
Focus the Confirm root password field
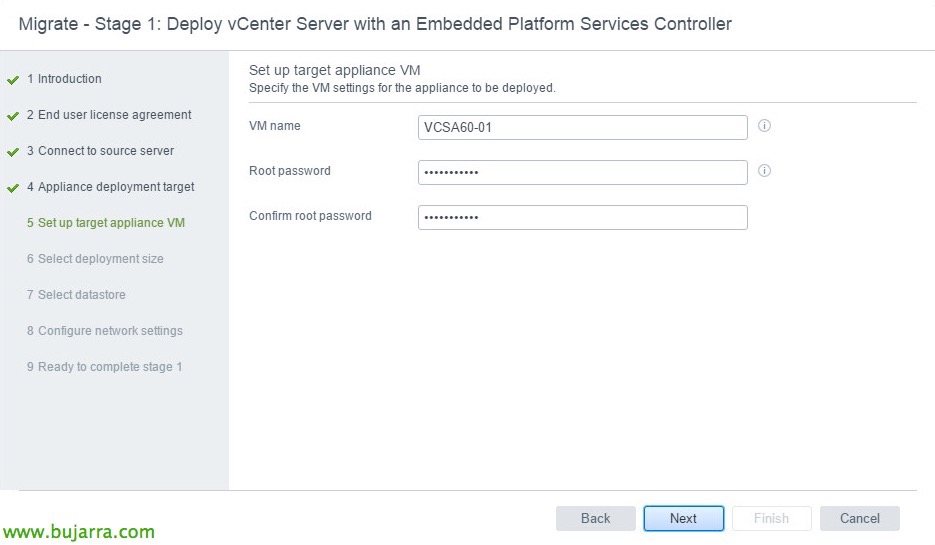(582, 217)
